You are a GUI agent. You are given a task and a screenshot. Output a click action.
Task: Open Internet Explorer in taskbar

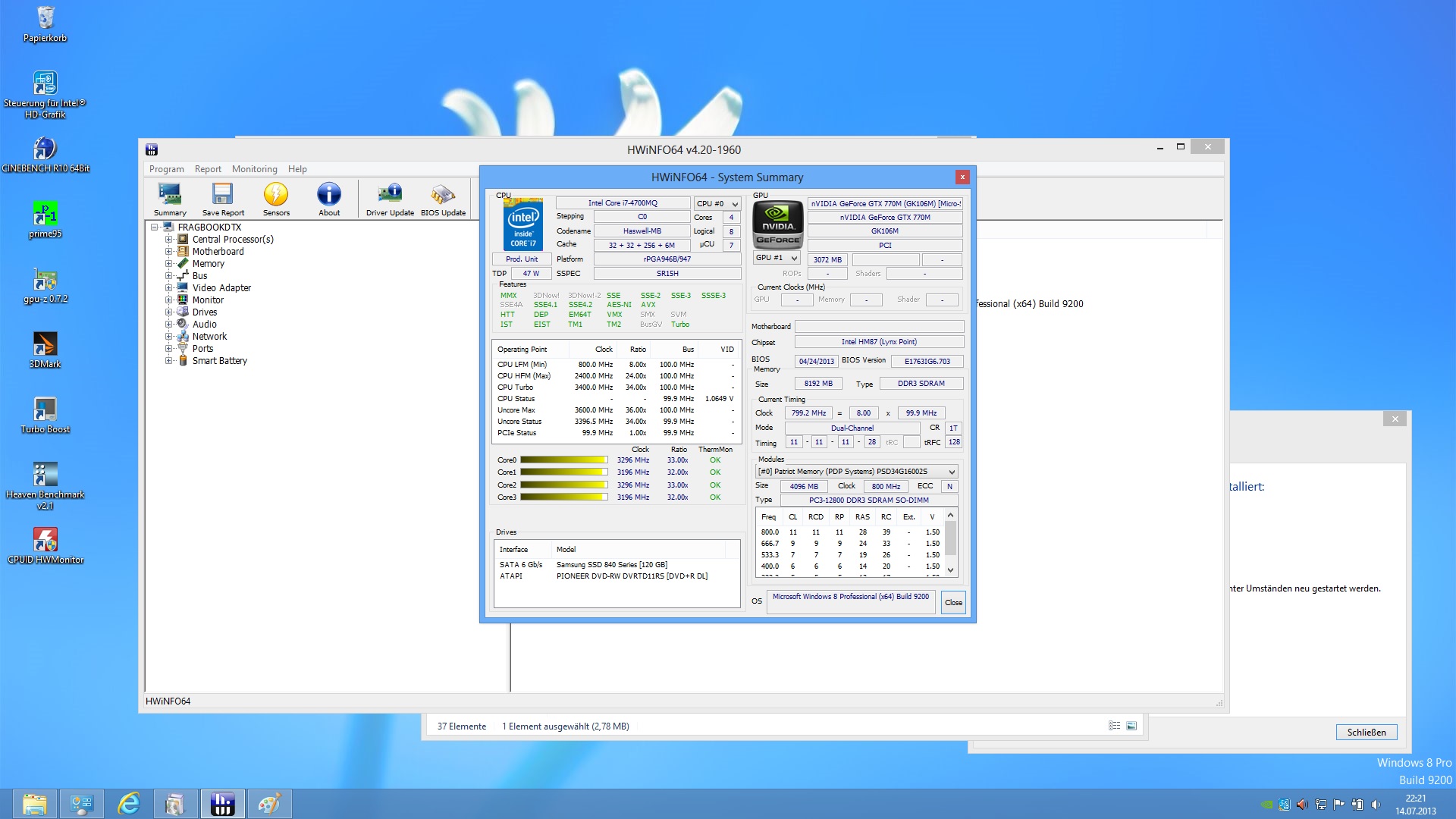tap(129, 804)
